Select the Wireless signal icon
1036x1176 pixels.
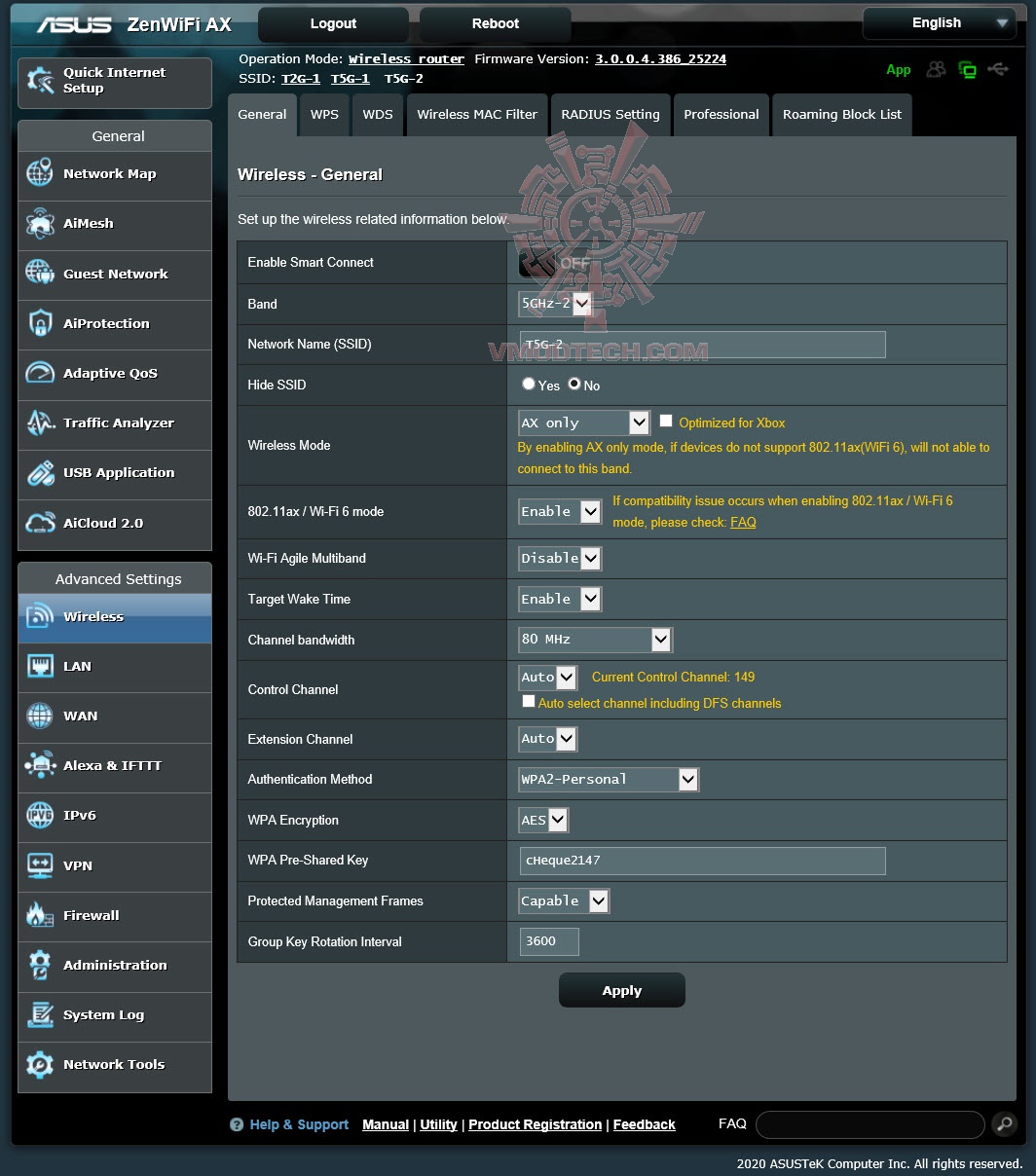(40, 616)
